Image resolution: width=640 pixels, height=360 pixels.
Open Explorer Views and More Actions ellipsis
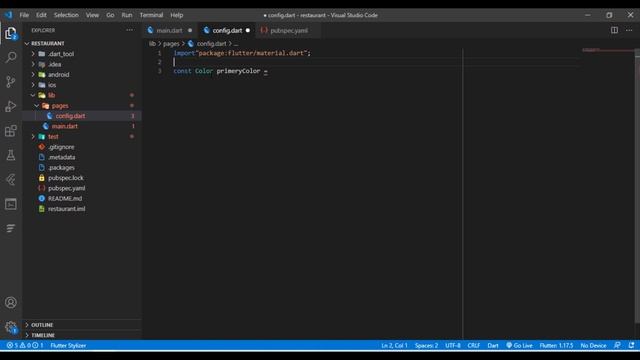[130, 30]
